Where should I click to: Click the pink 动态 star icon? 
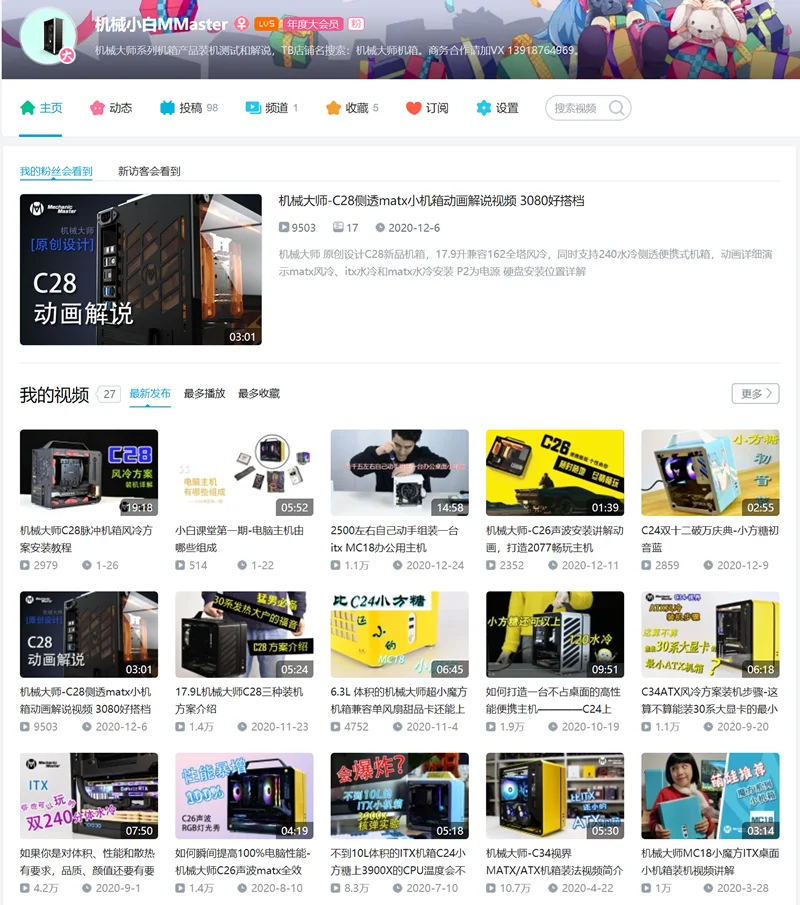(x=97, y=108)
